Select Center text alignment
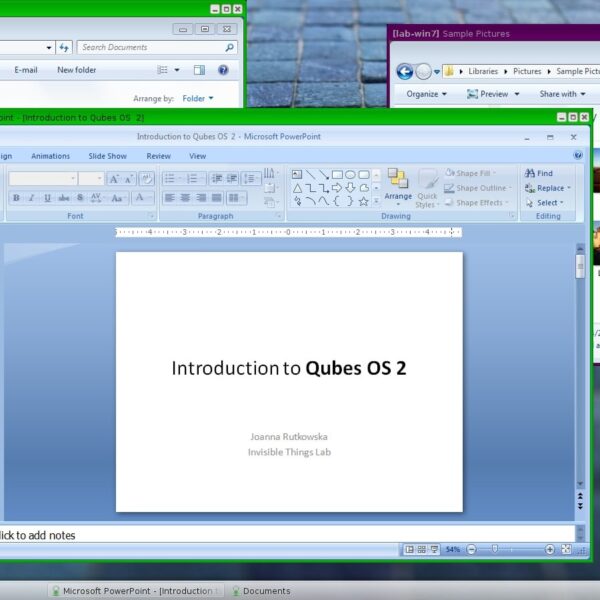The image size is (600, 600). (x=185, y=198)
